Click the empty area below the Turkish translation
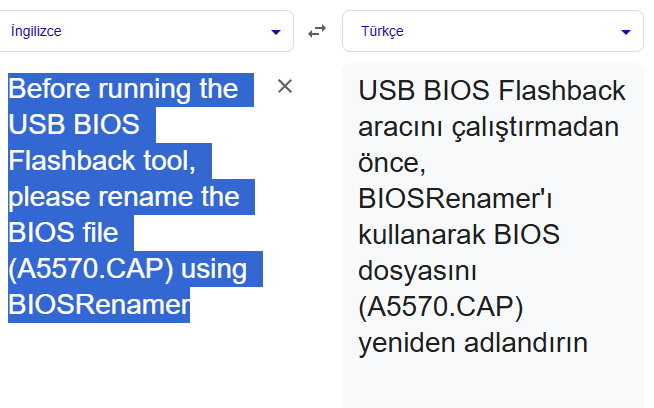 click(492, 385)
